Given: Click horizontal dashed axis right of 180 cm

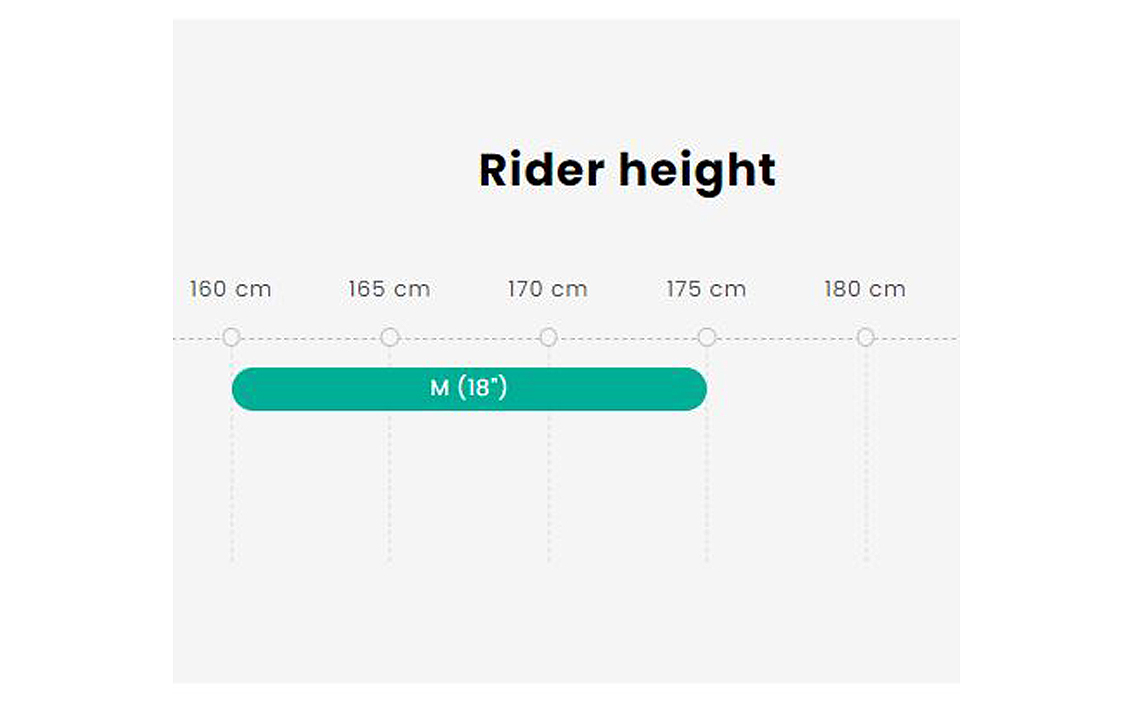Looking at the screenshot, I should pos(916,338).
